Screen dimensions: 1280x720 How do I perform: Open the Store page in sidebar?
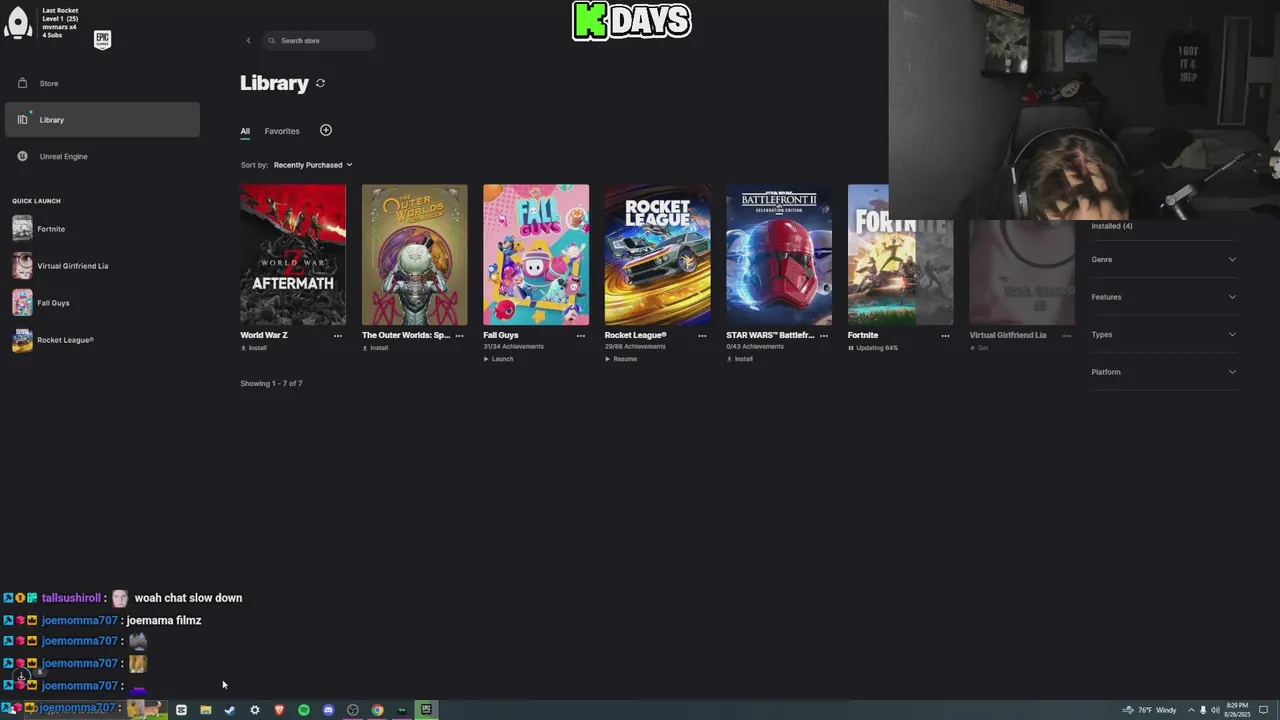[x=102, y=83]
